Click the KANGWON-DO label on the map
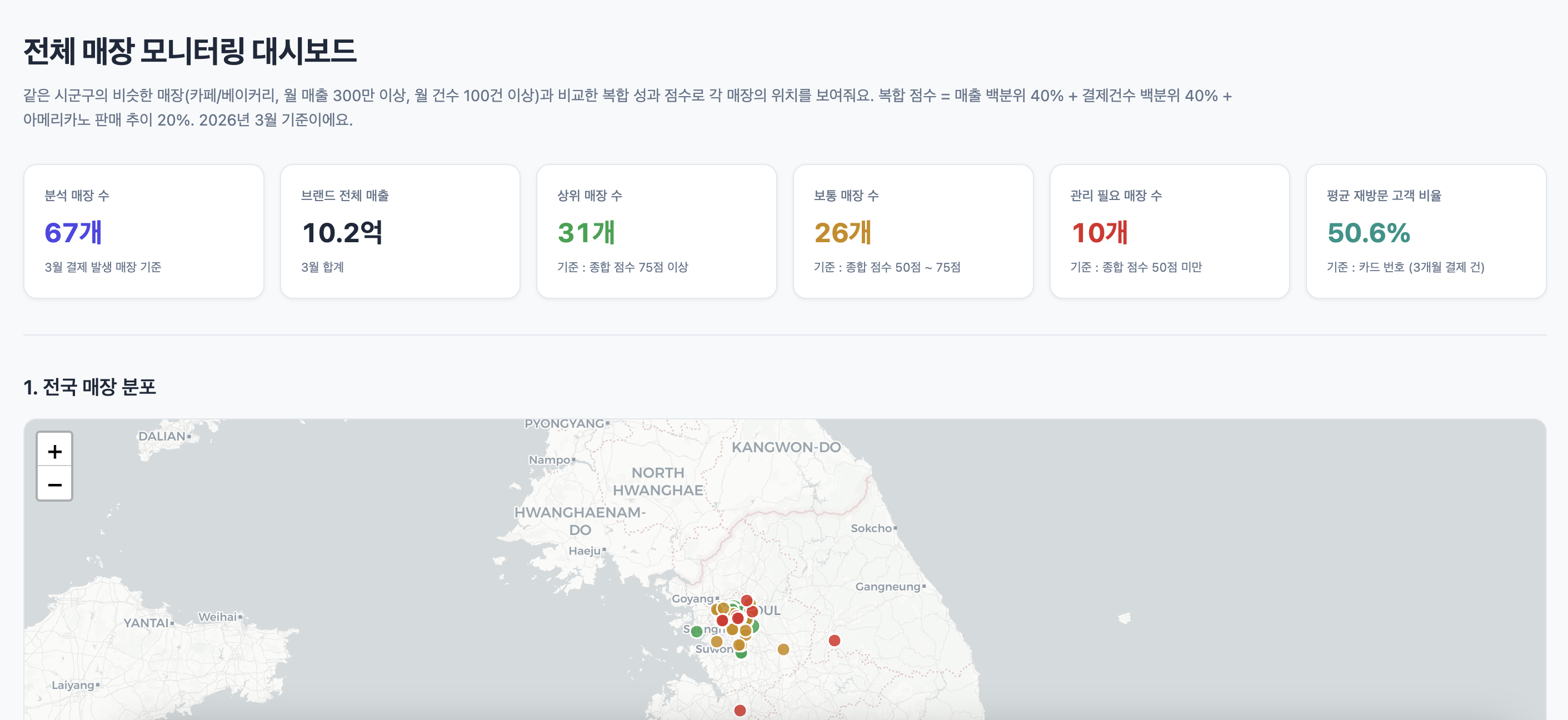This screenshot has height=720, width=1568. point(786,447)
